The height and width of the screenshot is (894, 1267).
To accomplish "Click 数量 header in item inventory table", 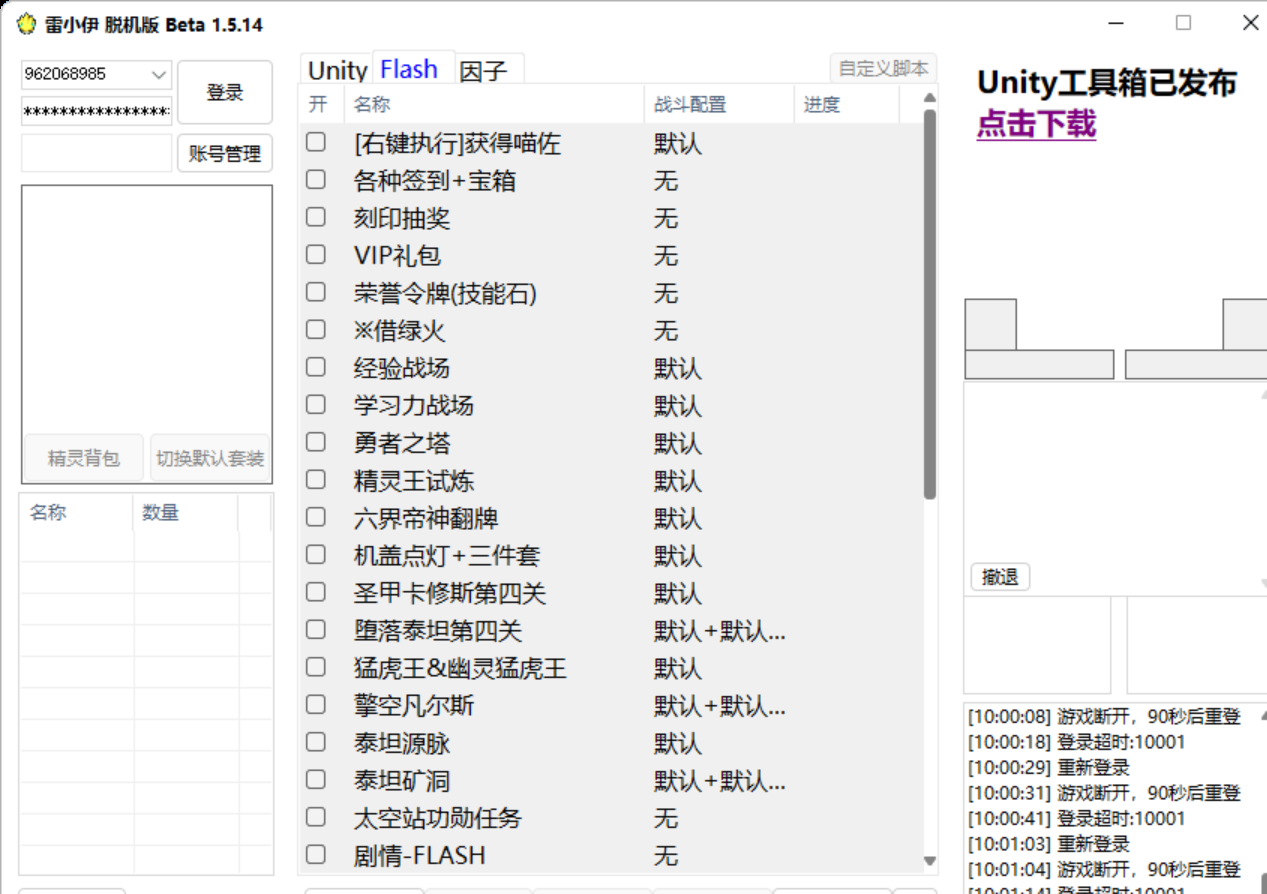I will tap(186, 512).
